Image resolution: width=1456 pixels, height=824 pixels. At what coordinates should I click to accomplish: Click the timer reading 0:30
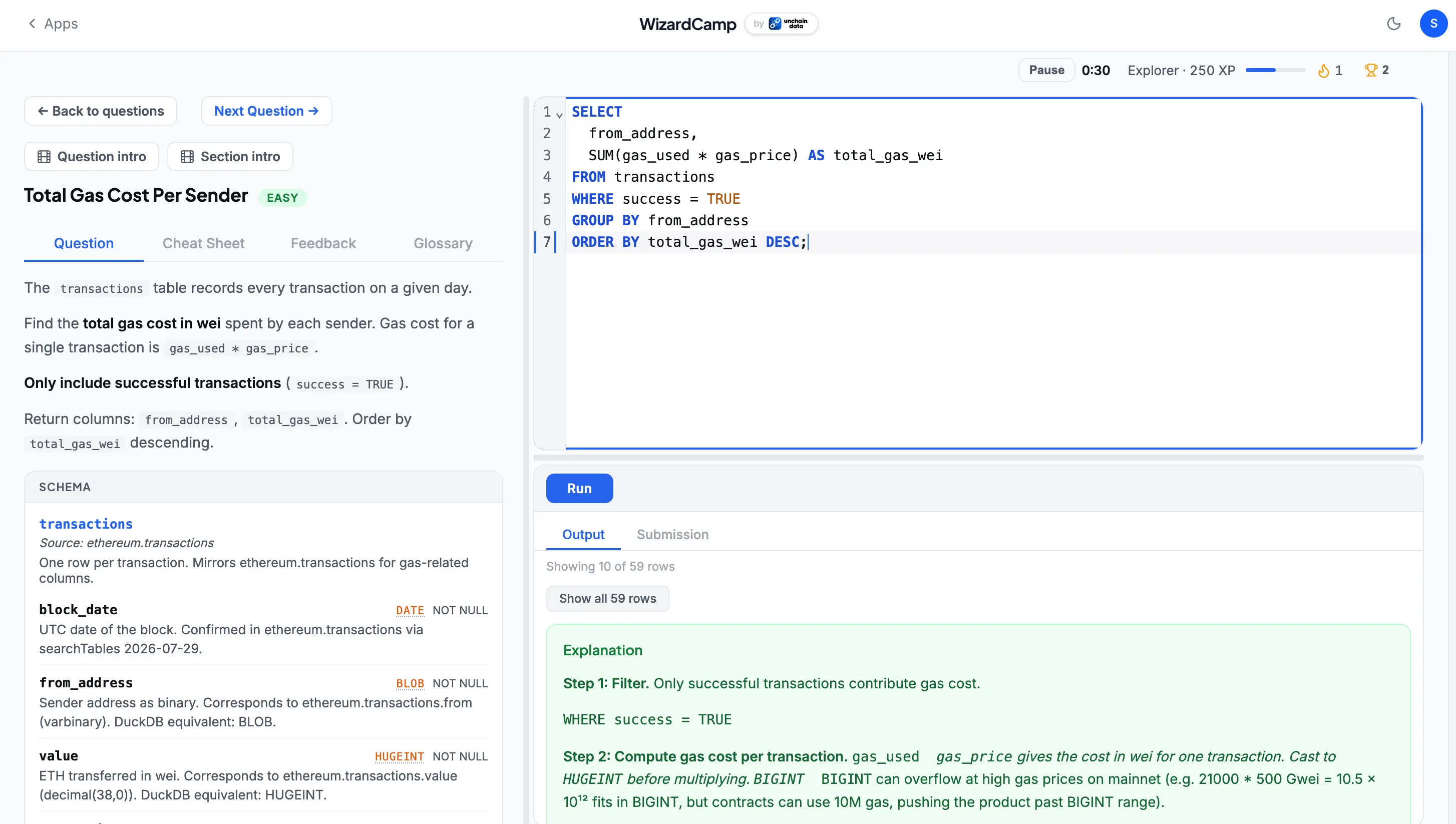[x=1096, y=70]
